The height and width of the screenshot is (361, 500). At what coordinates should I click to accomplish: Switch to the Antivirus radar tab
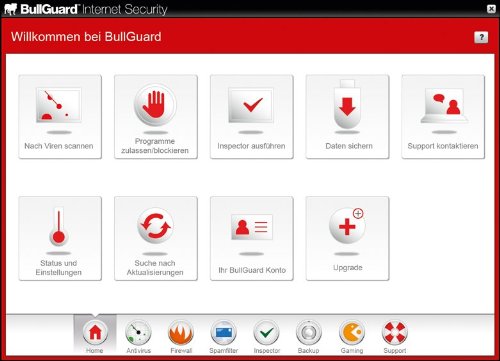pyautogui.click(x=138, y=337)
